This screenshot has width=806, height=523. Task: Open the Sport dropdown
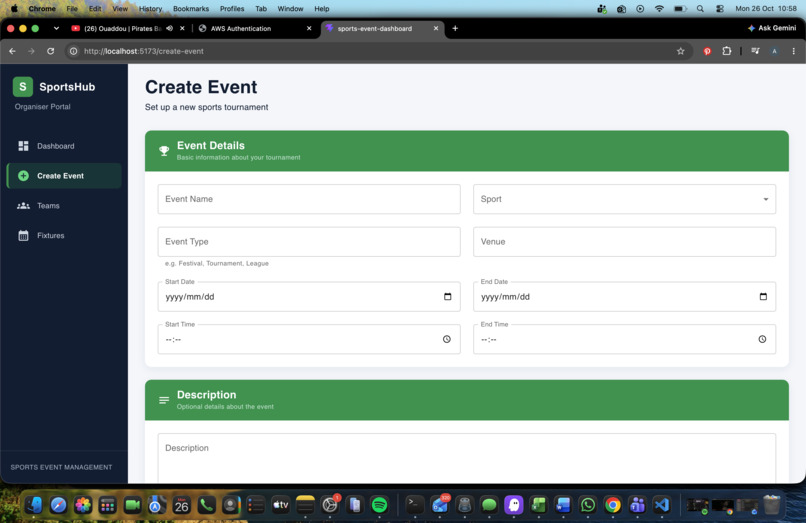click(x=624, y=199)
